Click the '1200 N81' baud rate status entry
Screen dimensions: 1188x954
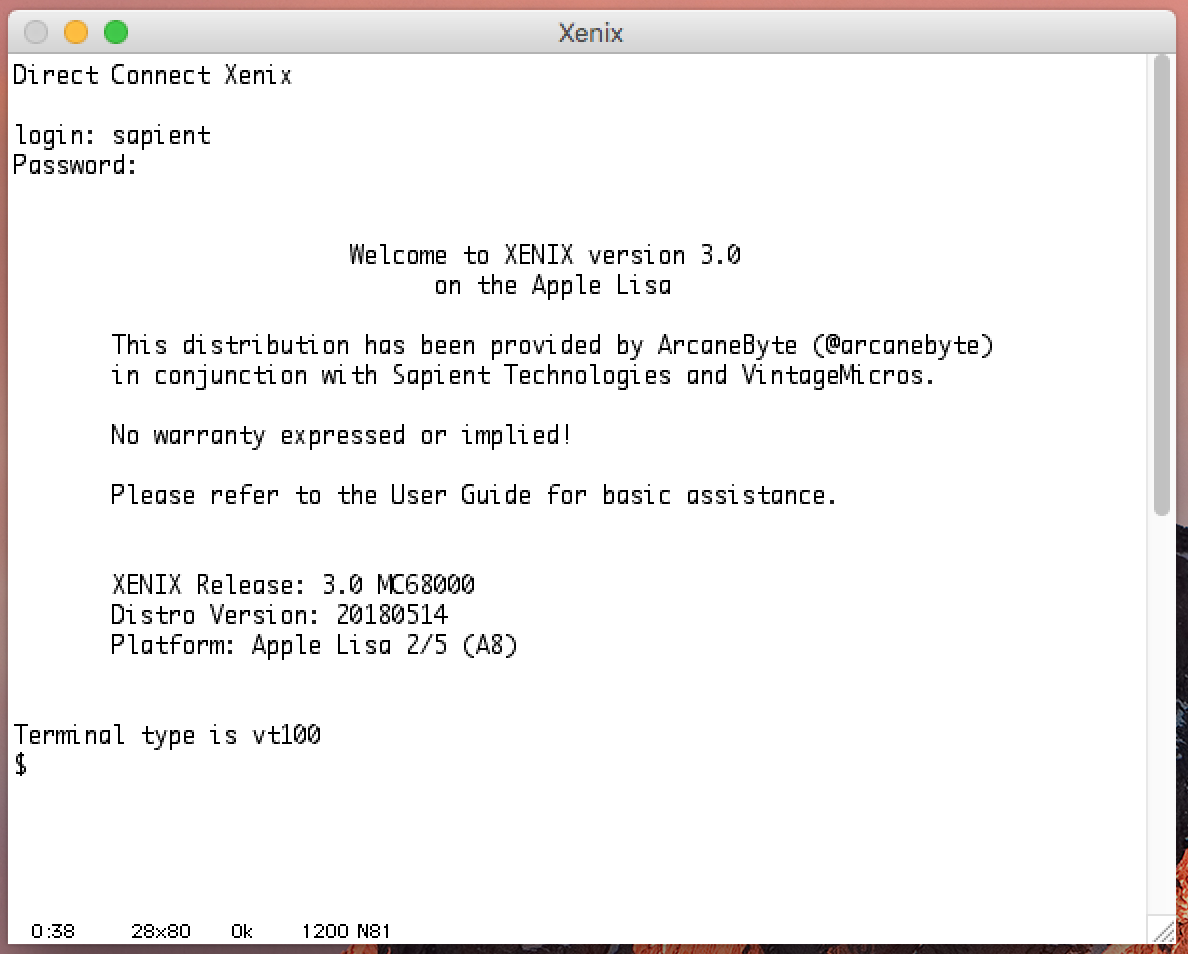coord(345,931)
